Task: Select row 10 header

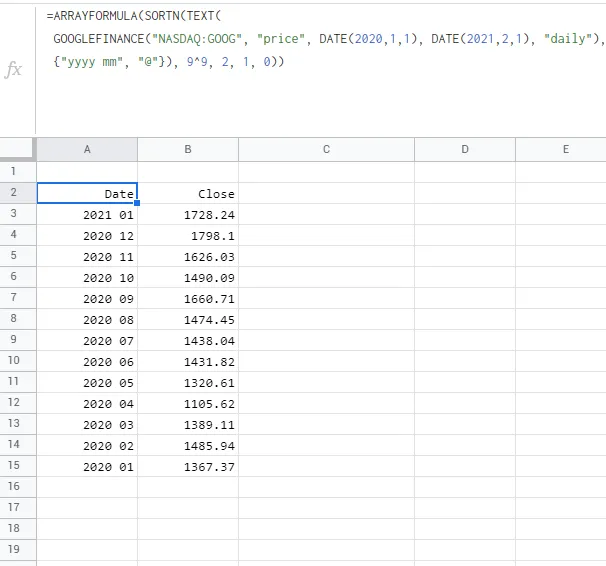Action: pyautogui.click(x=18, y=360)
